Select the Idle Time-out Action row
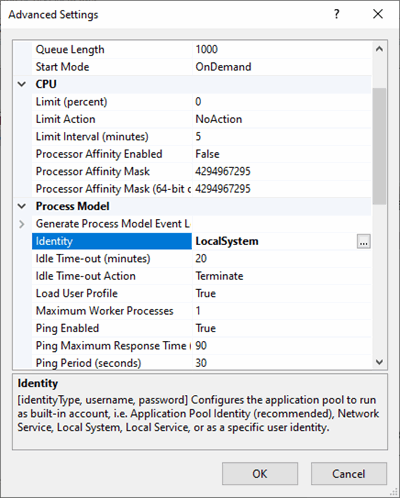 pos(202,276)
